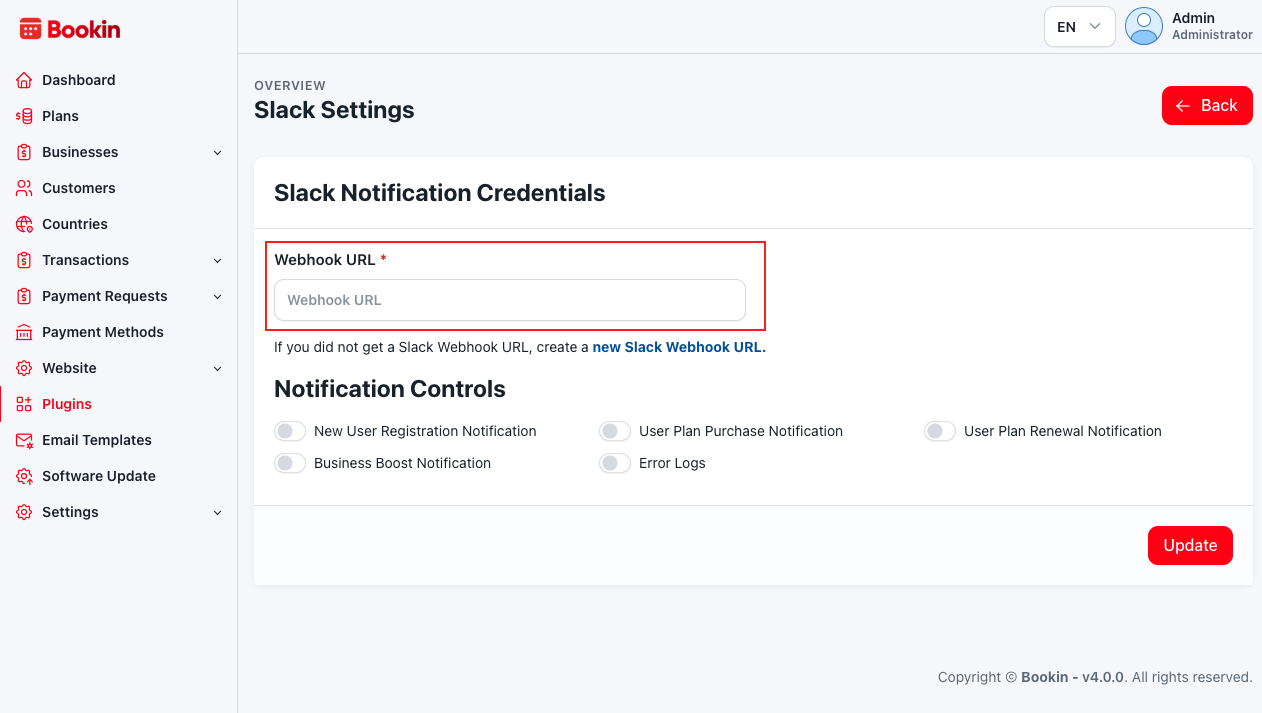Click the OVERVIEW breadcrumb text
The image size is (1262, 713).
[x=290, y=86]
